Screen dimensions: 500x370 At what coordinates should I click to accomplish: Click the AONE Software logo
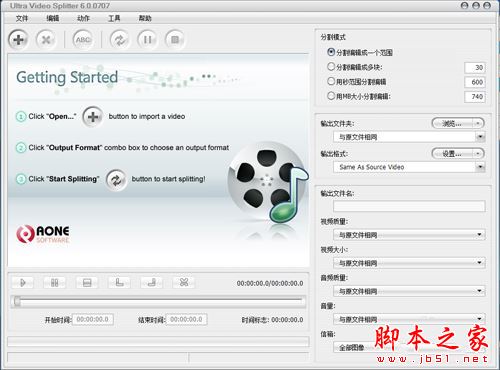(43, 234)
